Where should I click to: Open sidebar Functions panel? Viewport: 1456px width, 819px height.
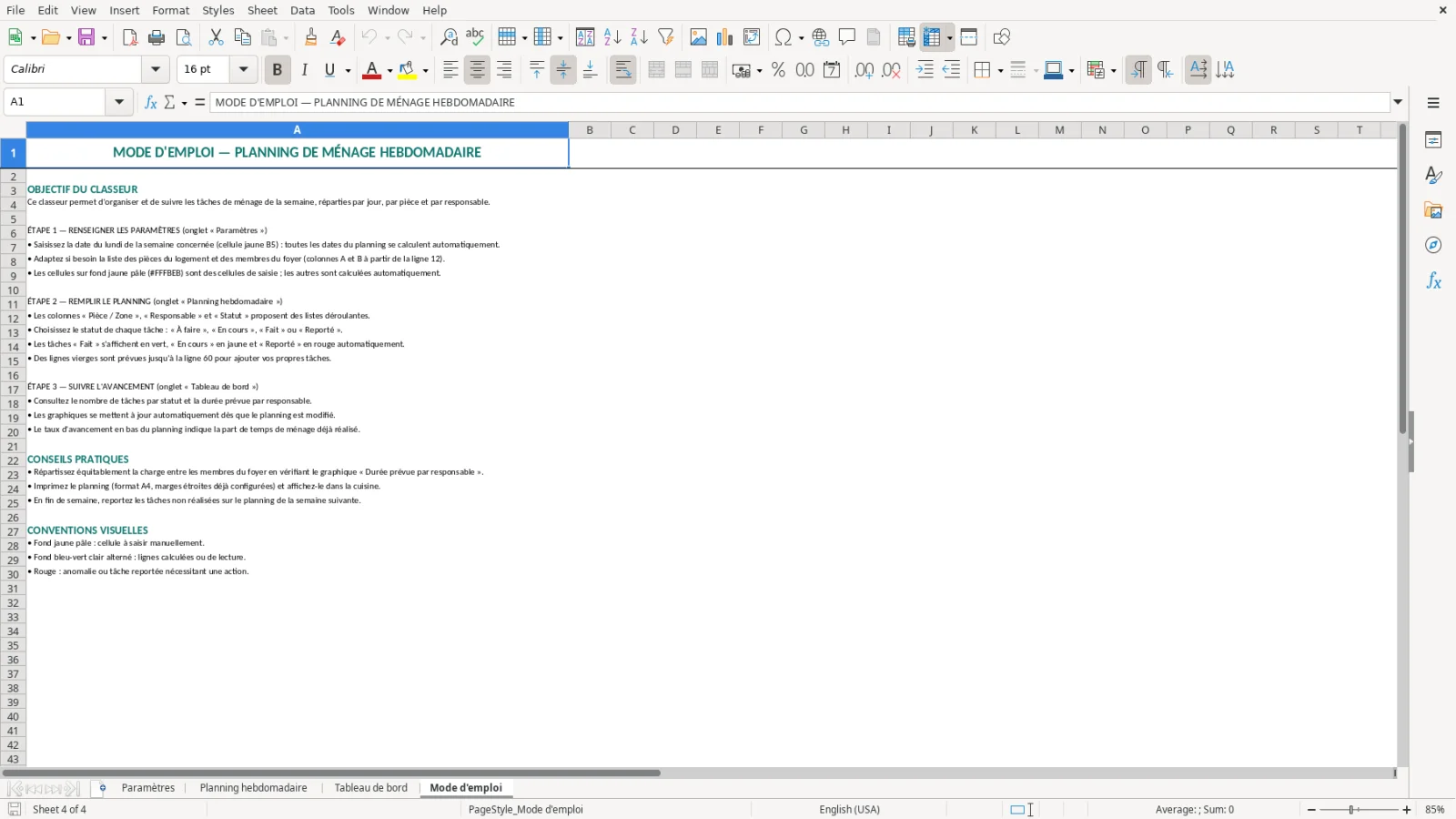[1433, 281]
